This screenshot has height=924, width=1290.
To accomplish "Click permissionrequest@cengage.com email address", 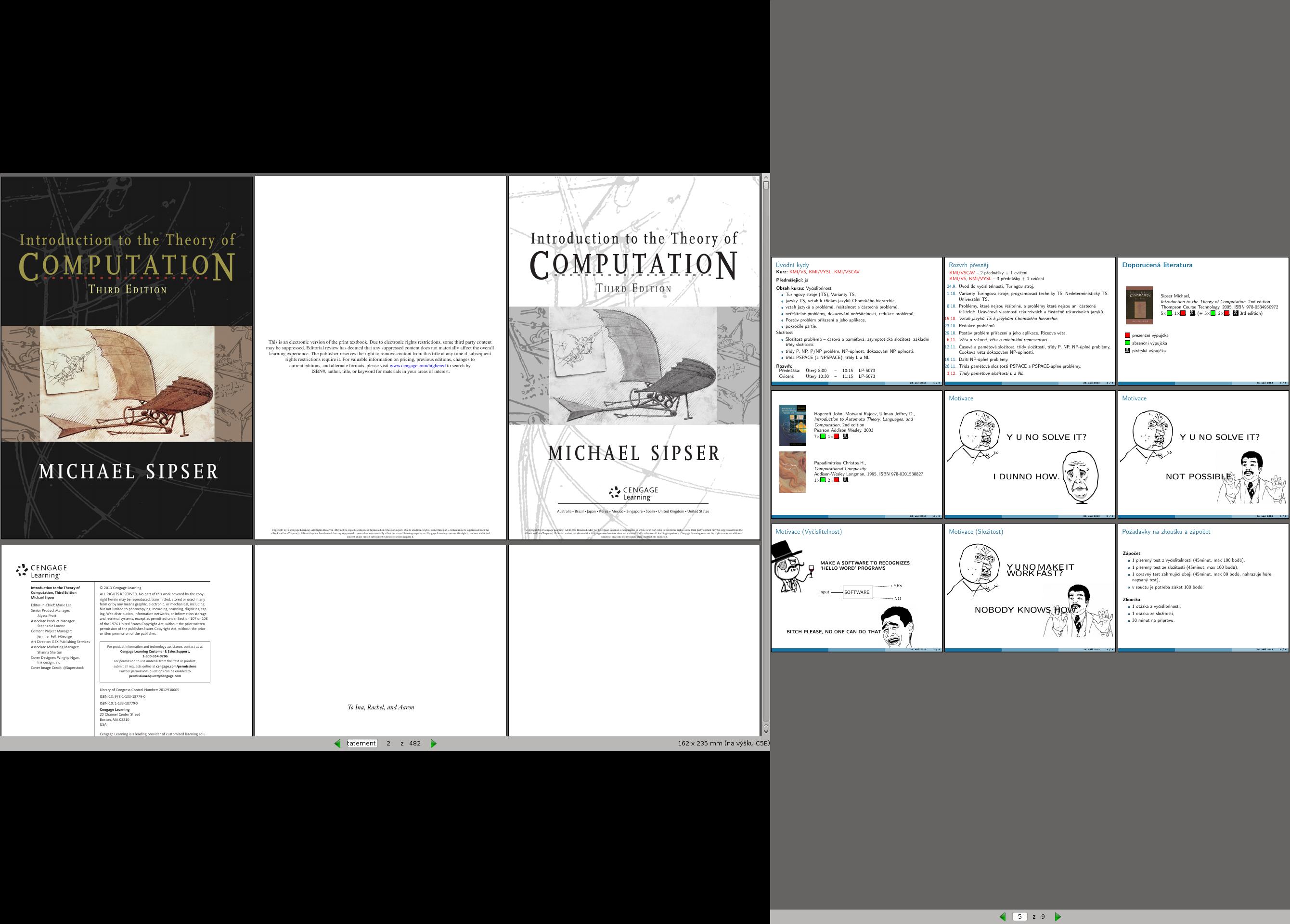I will pos(155,676).
